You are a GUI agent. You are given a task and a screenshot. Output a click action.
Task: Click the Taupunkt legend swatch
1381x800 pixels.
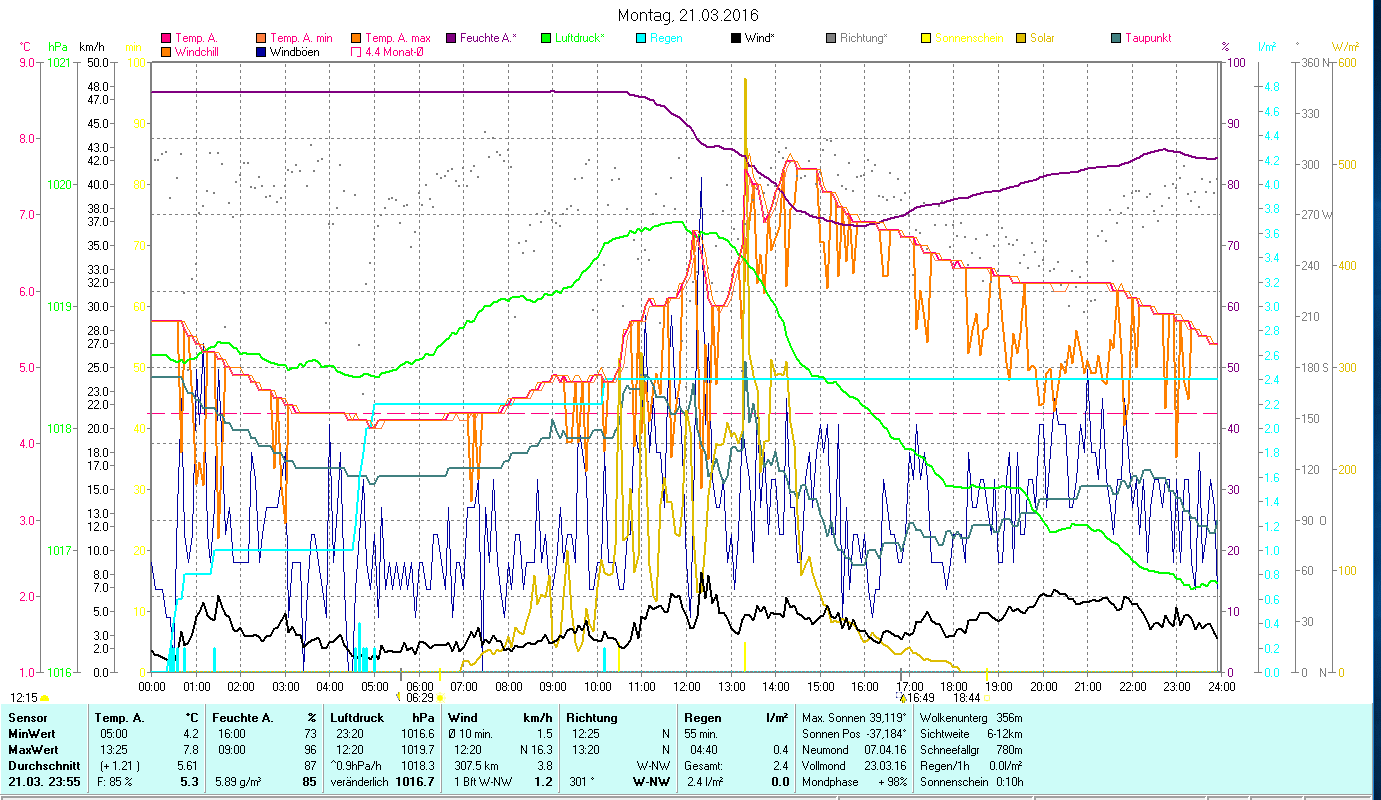[x=1116, y=39]
